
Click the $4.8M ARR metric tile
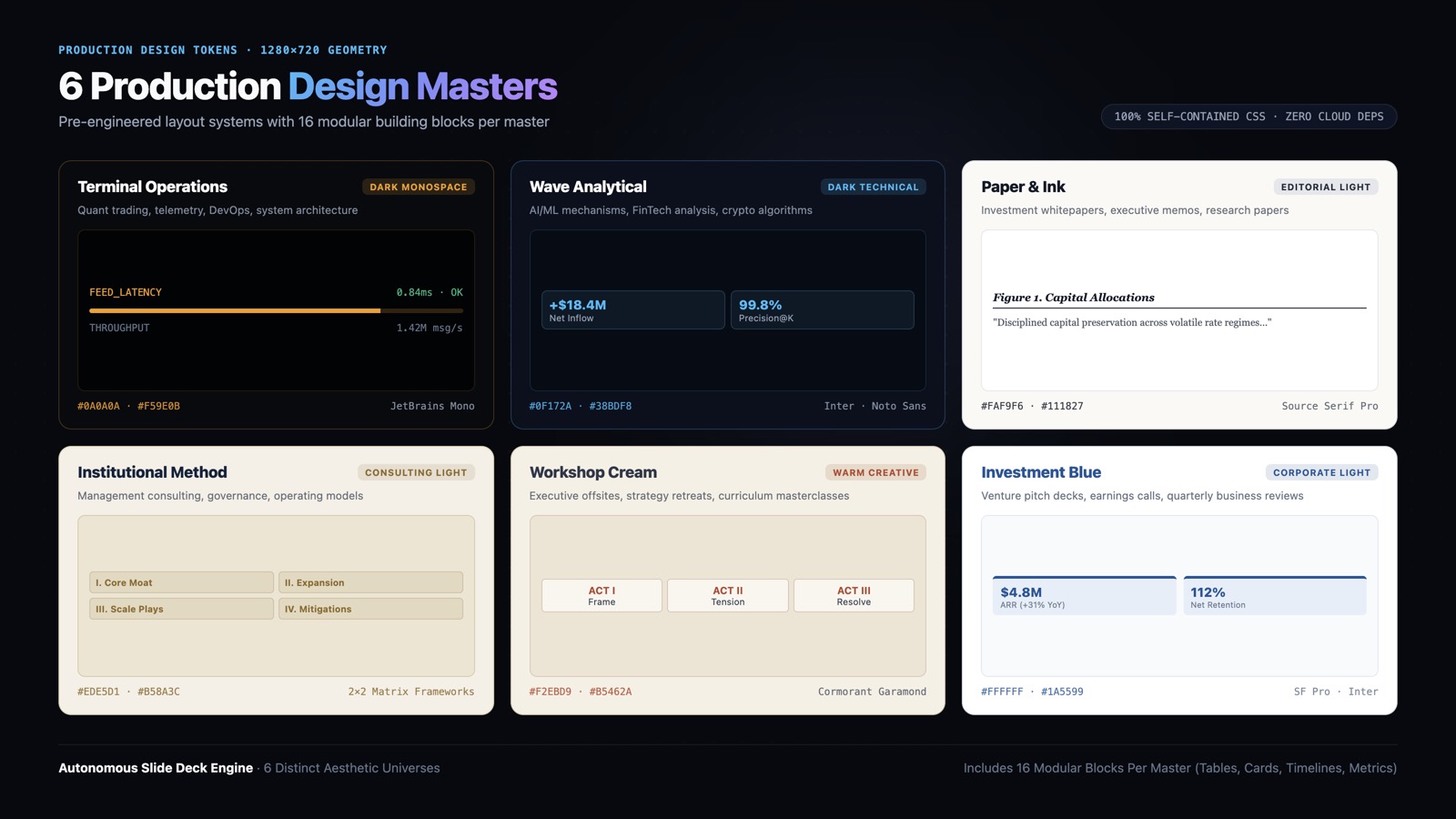[1084, 596]
